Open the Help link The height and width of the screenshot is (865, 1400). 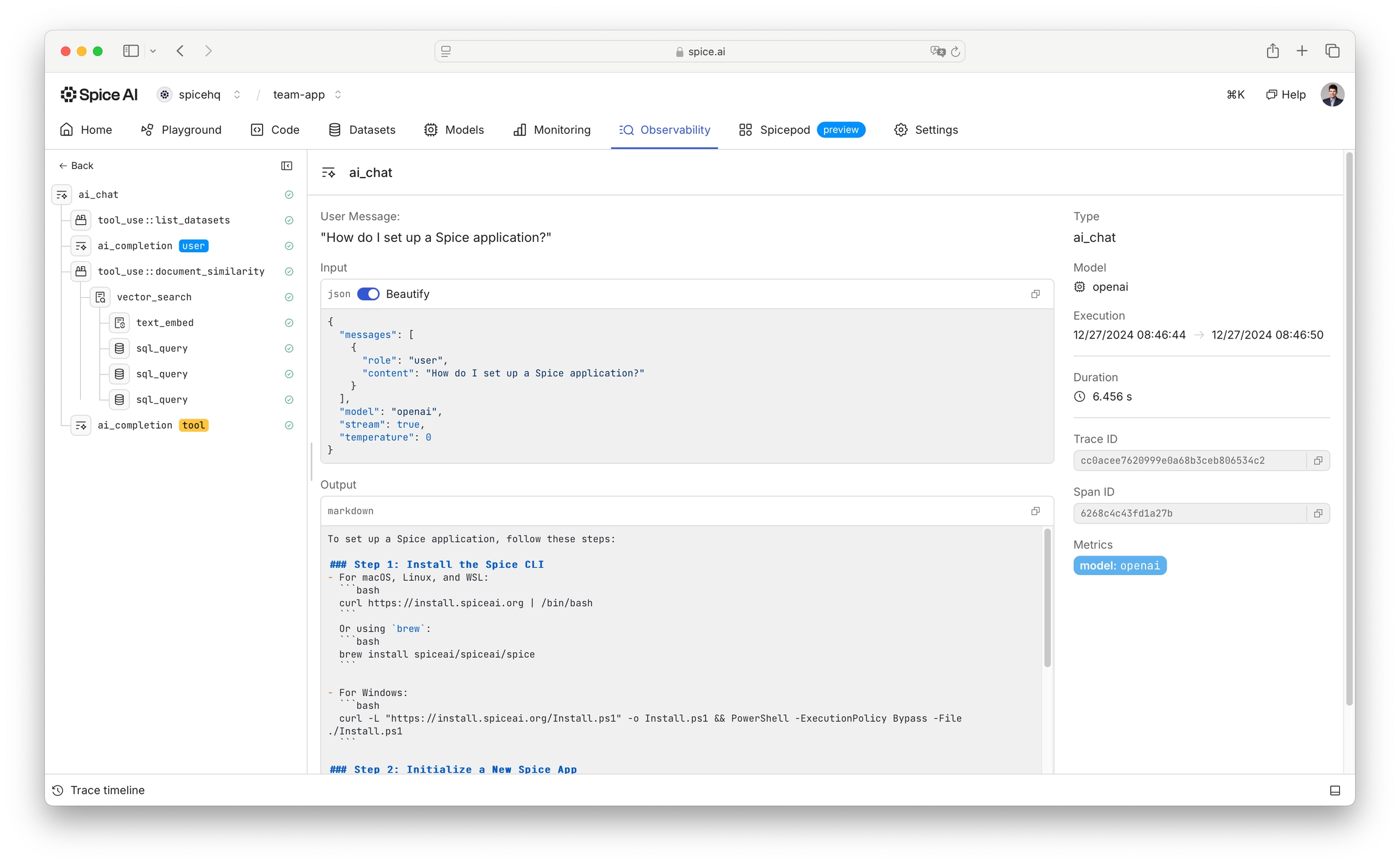(1286, 95)
